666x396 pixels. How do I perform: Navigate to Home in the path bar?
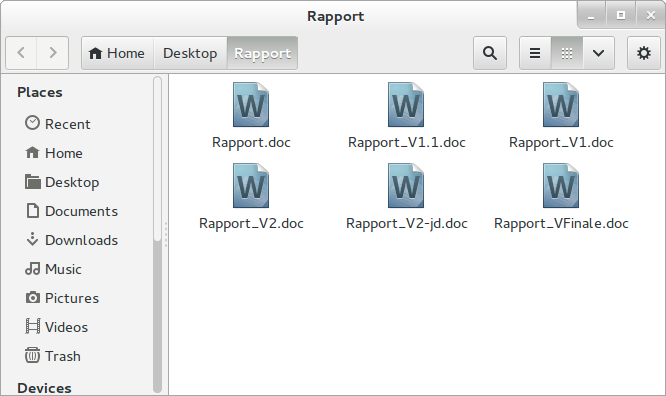click(117, 53)
